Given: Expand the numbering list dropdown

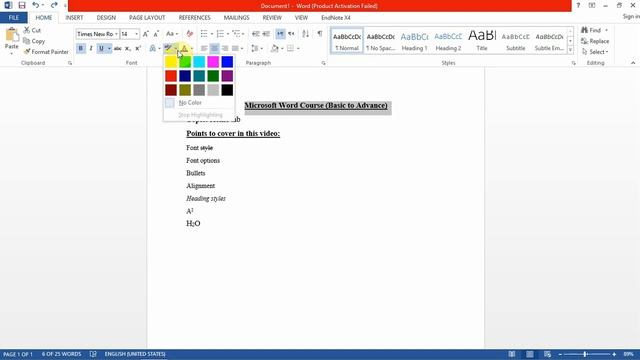Looking at the screenshot, I should coord(228,34).
